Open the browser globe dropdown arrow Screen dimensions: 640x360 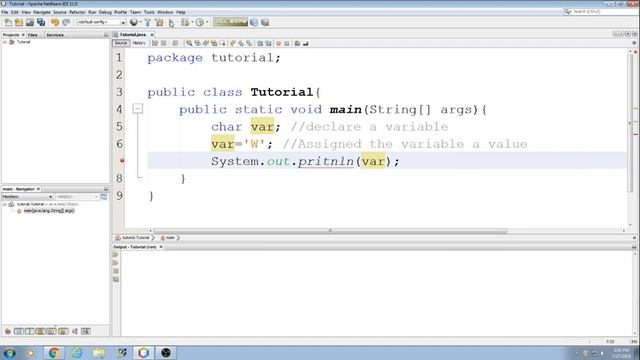tap(140, 22)
